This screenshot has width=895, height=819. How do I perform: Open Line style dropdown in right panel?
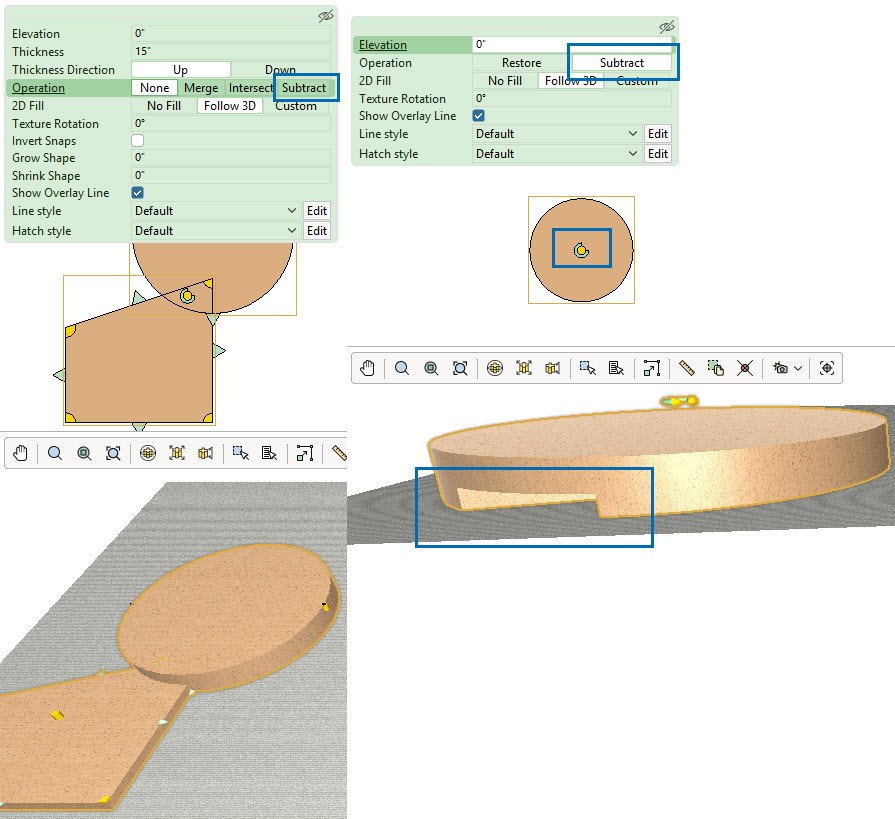pyautogui.click(x=557, y=134)
